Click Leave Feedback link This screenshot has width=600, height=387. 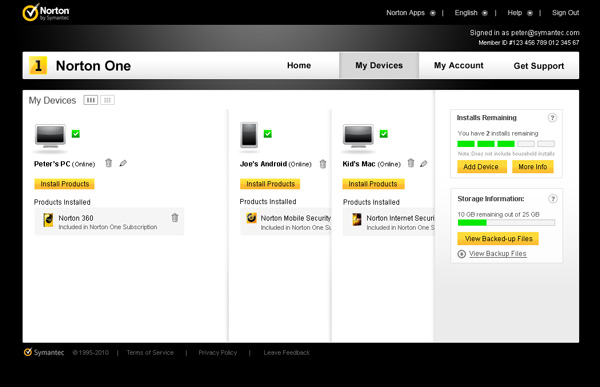pyautogui.click(x=287, y=353)
